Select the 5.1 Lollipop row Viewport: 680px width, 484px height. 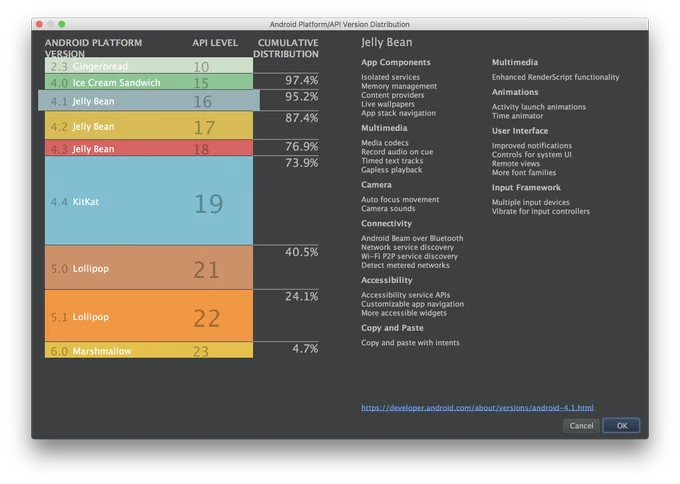(x=149, y=316)
